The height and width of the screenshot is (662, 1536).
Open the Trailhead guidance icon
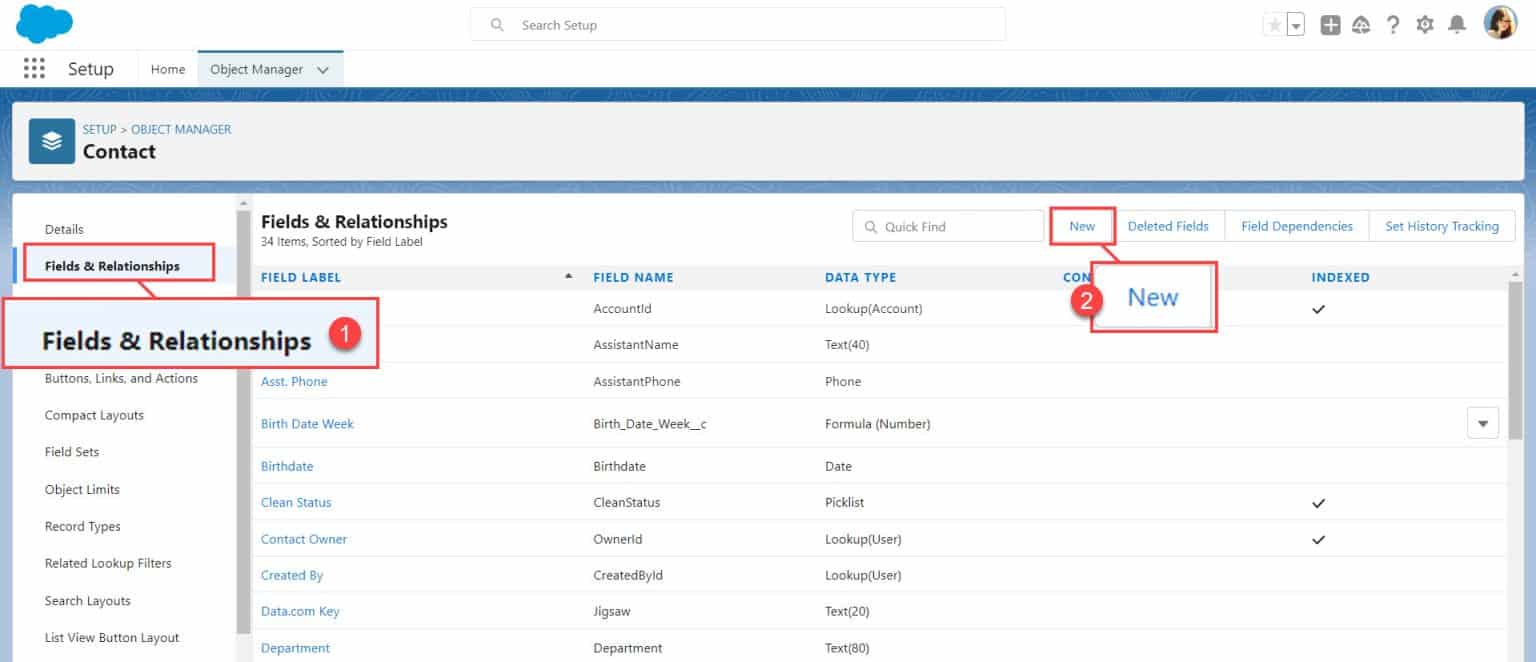pos(1361,26)
